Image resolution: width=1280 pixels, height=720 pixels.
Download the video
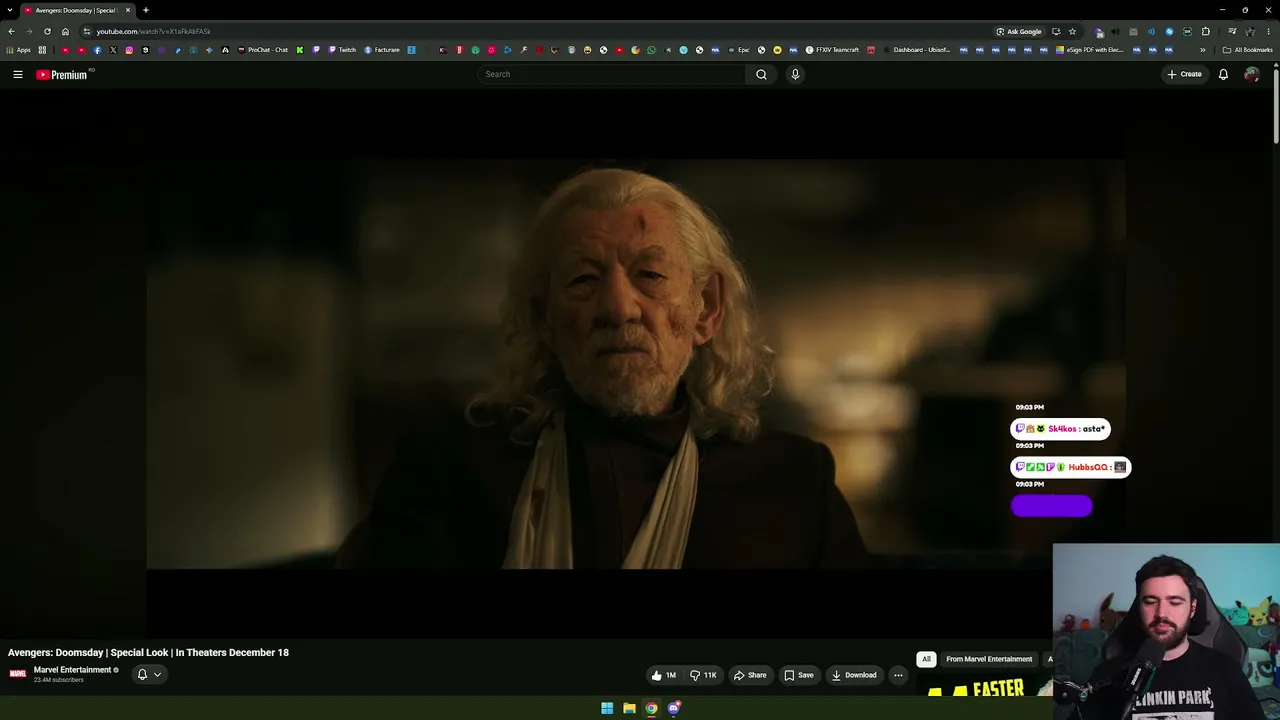click(854, 675)
